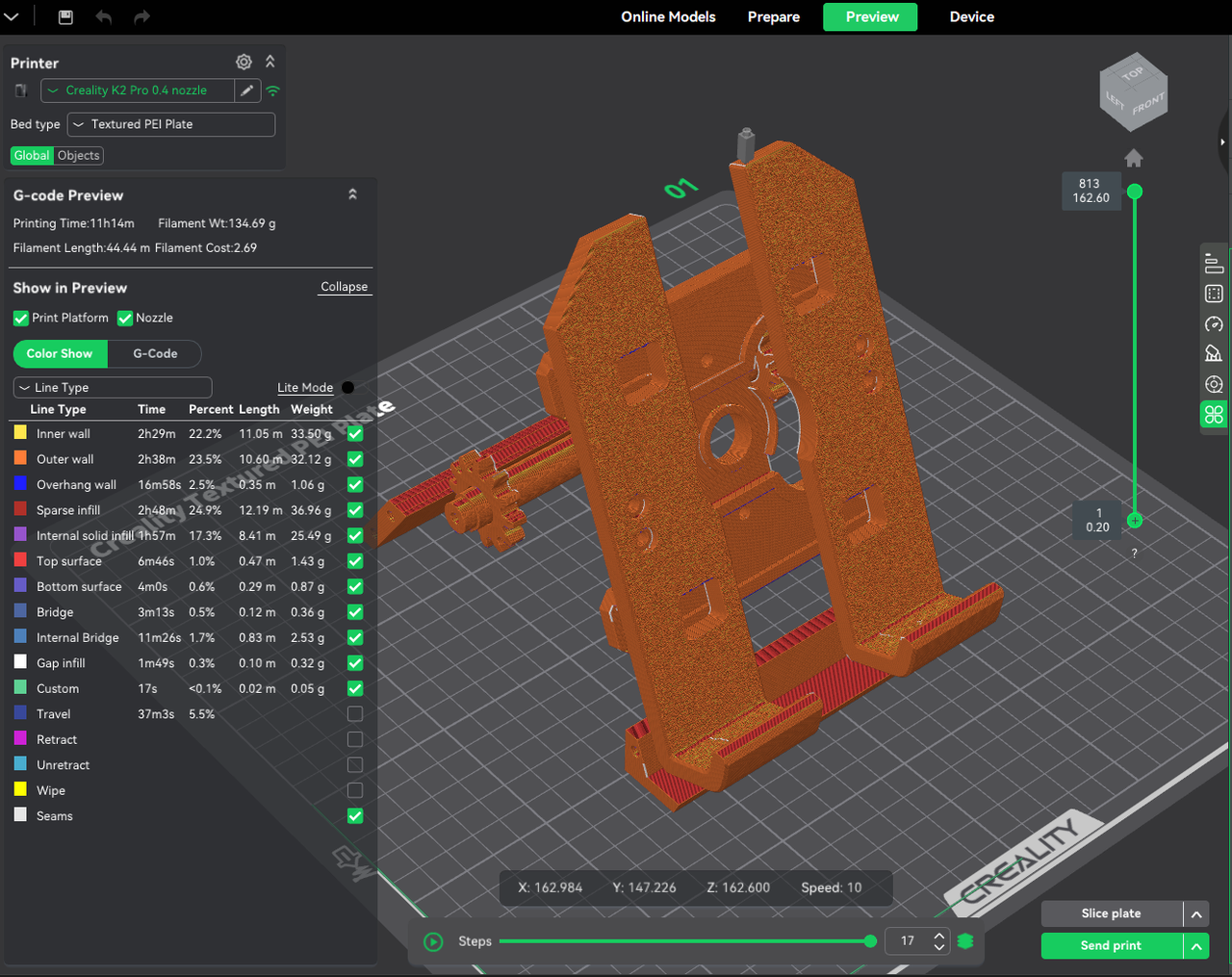The image size is (1232, 977).
Task: Click the undo arrow icon
Action: [104, 17]
